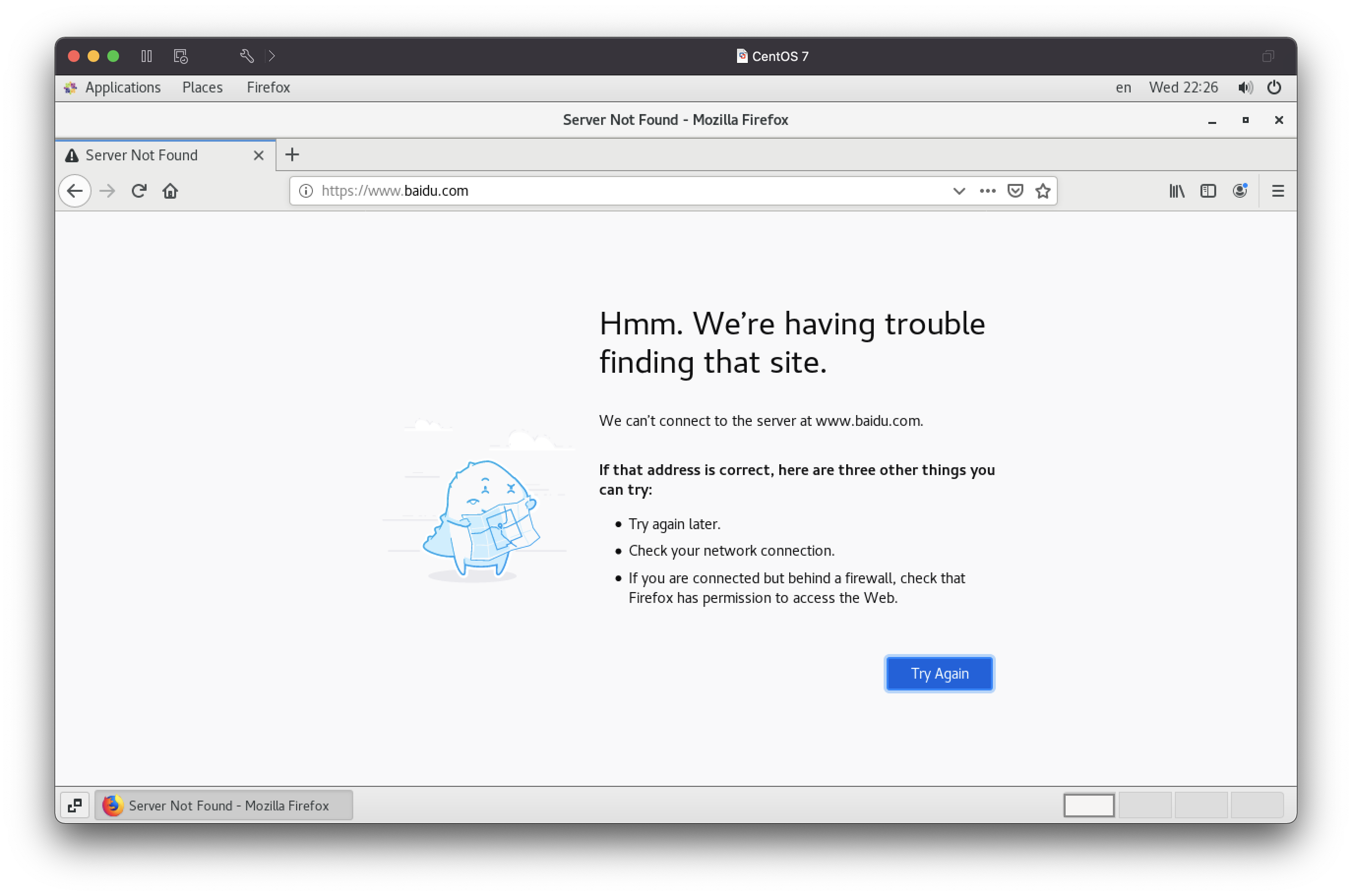The height and width of the screenshot is (896, 1352).
Task: Open page actions three-dot menu
Action: pos(987,191)
